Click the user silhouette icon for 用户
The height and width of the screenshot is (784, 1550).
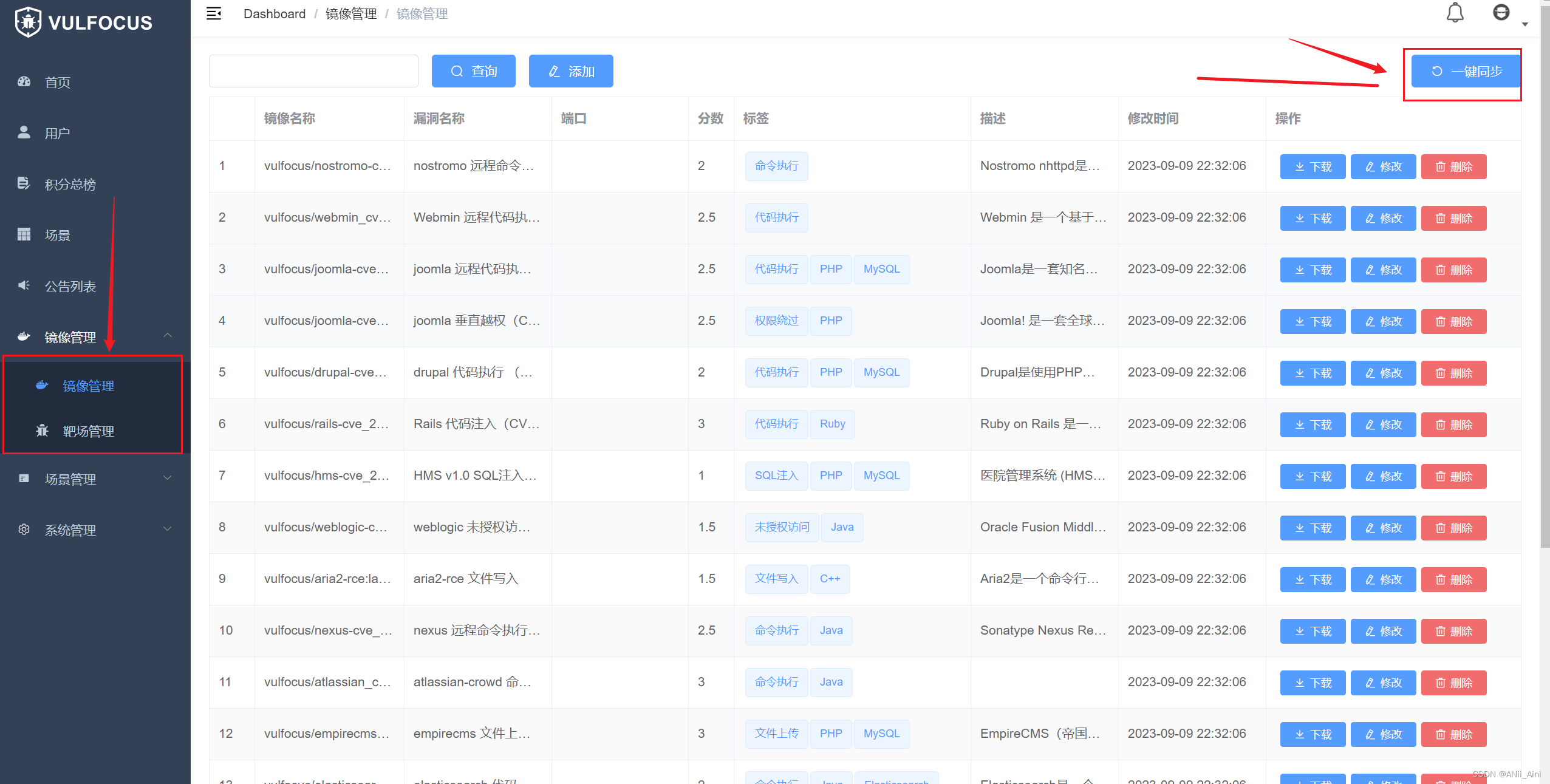coord(24,132)
